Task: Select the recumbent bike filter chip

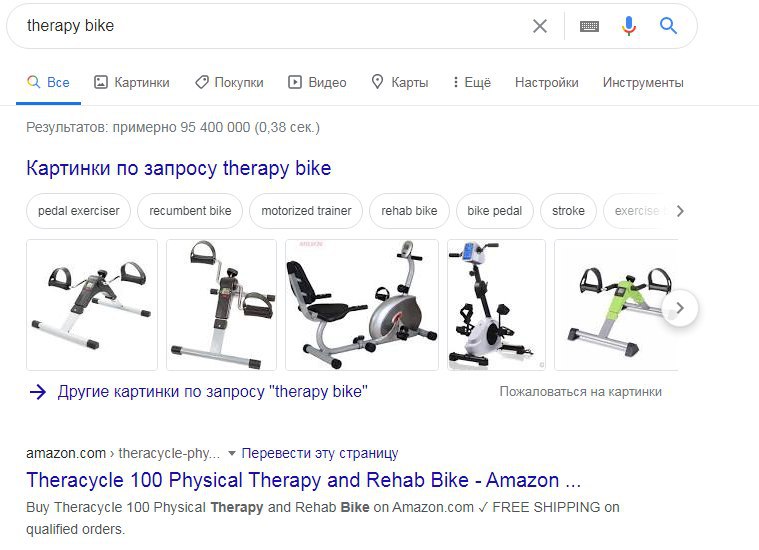Action: click(x=190, y=211)
